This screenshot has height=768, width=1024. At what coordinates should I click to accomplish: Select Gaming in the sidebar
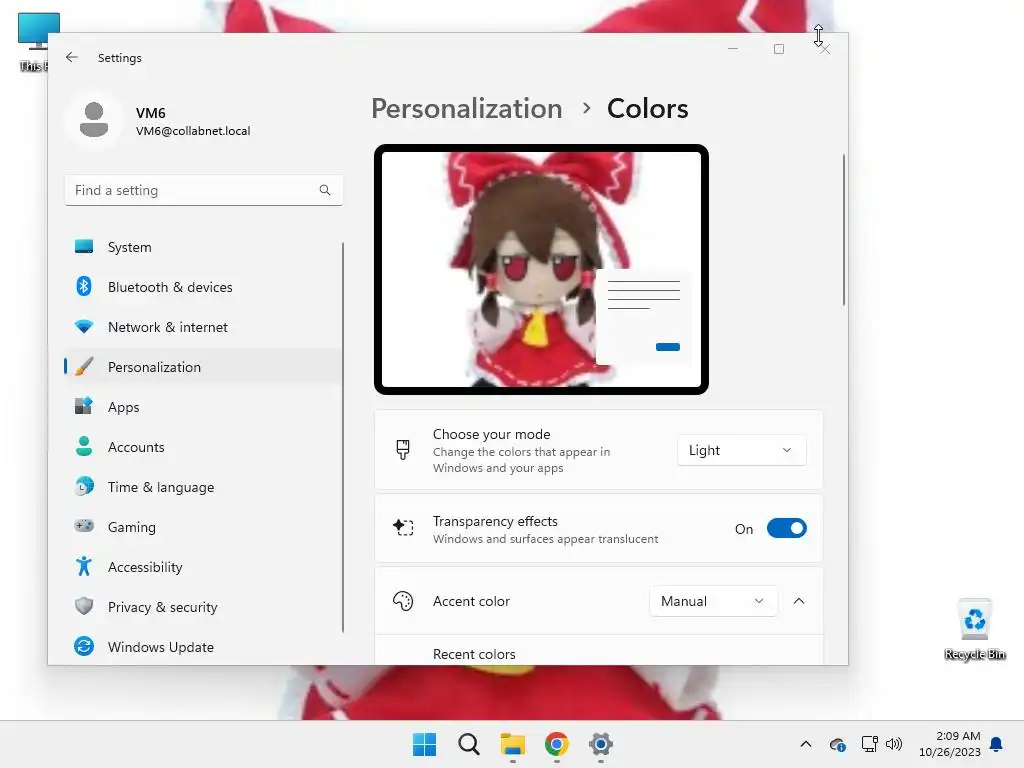(203, 526)
